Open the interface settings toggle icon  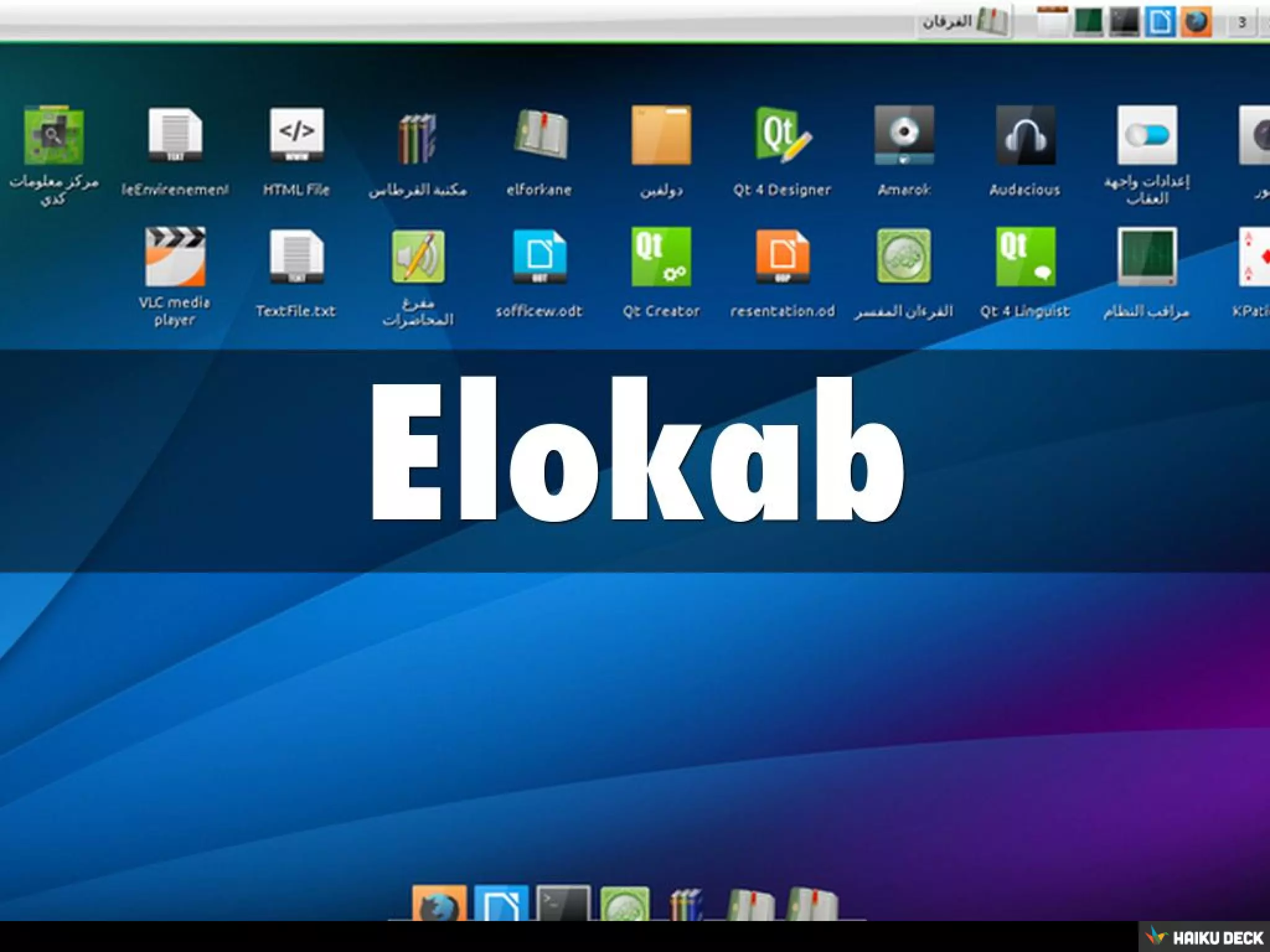1147,136
